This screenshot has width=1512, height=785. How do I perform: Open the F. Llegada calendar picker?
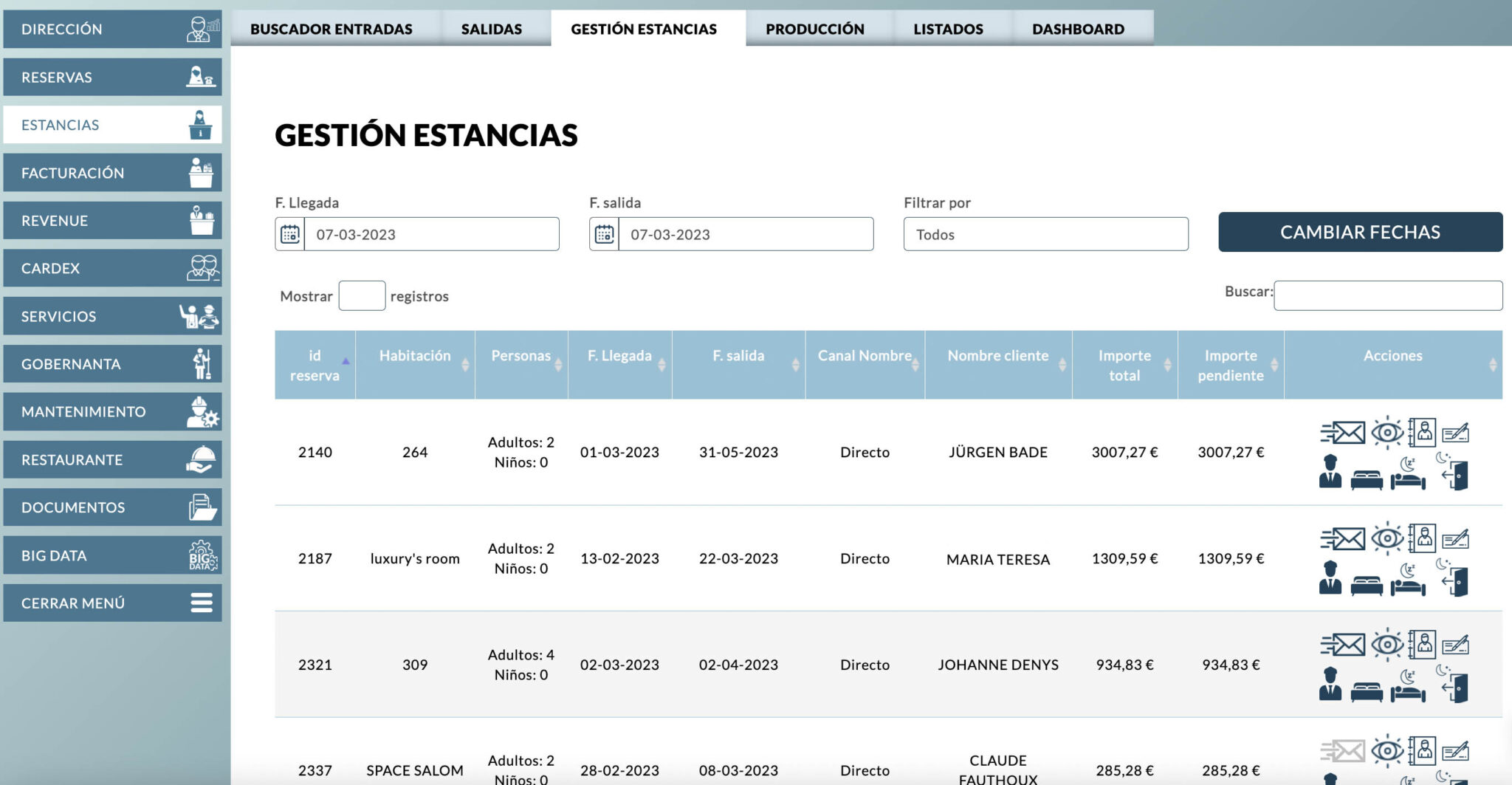click(x=290, y=233)
